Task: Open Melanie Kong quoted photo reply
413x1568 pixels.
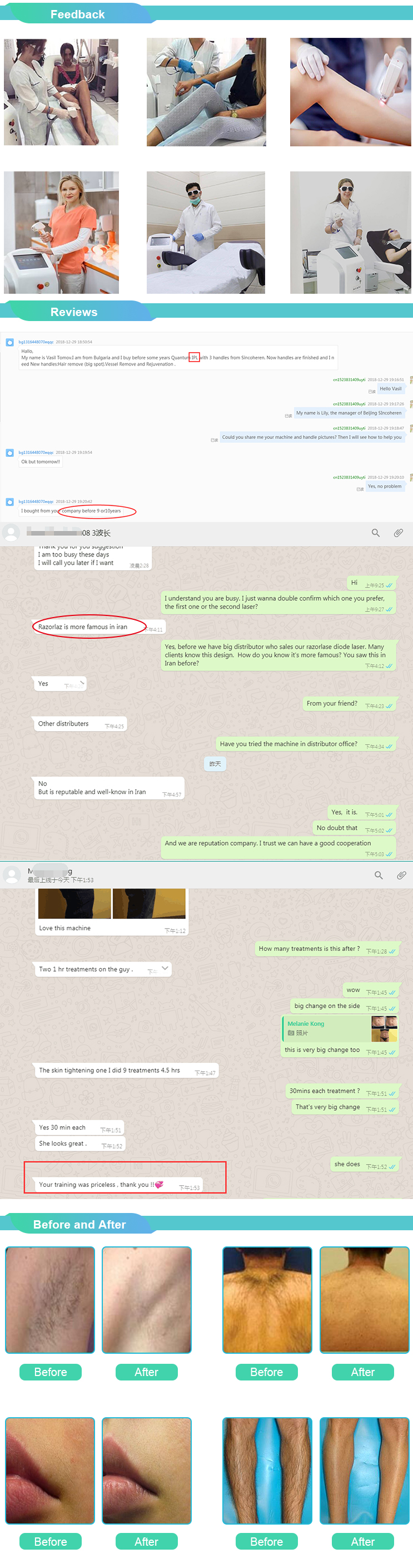Action: [x=341, y=1029]
